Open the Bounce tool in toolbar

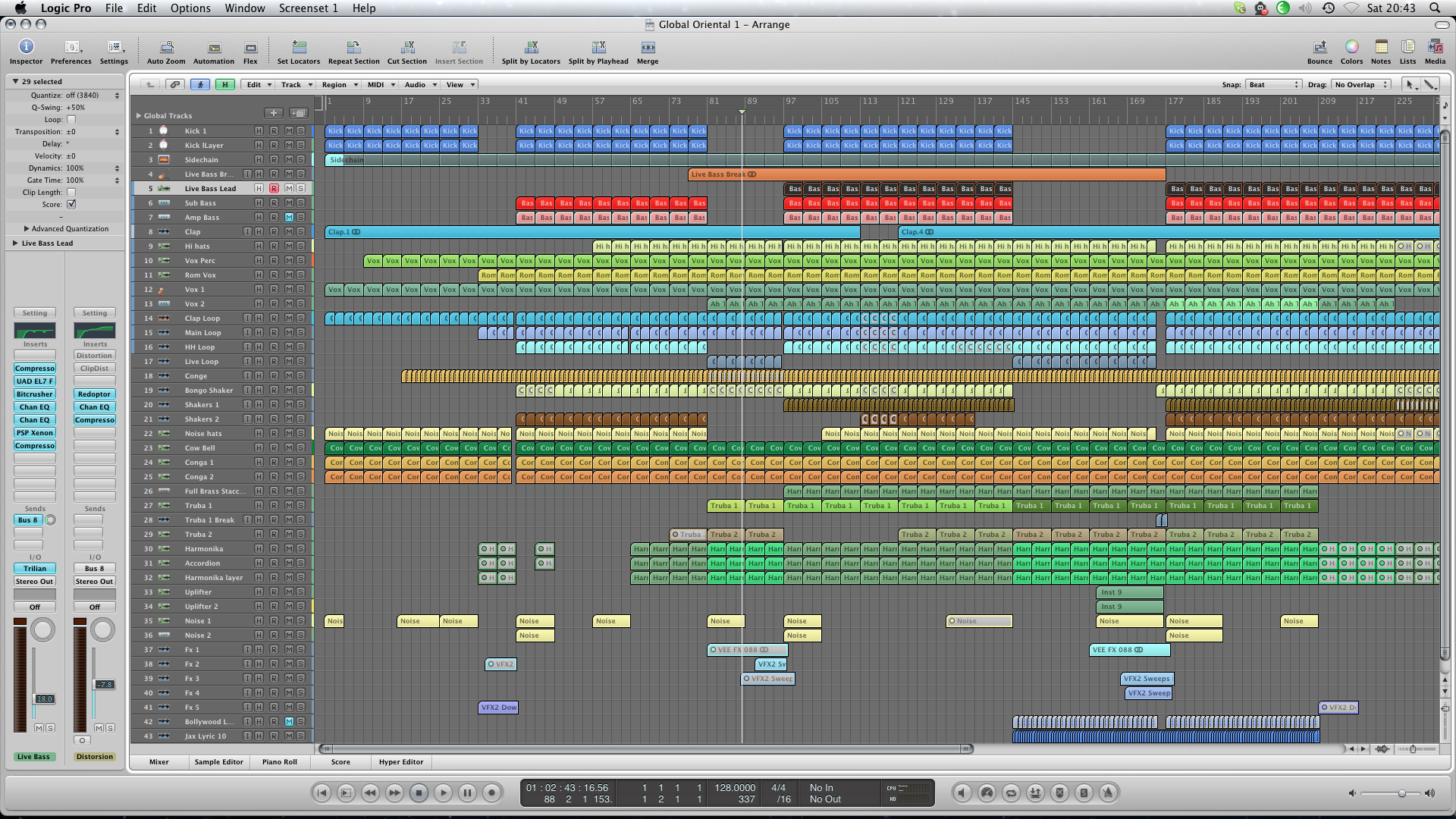[x=1319, y=48]
